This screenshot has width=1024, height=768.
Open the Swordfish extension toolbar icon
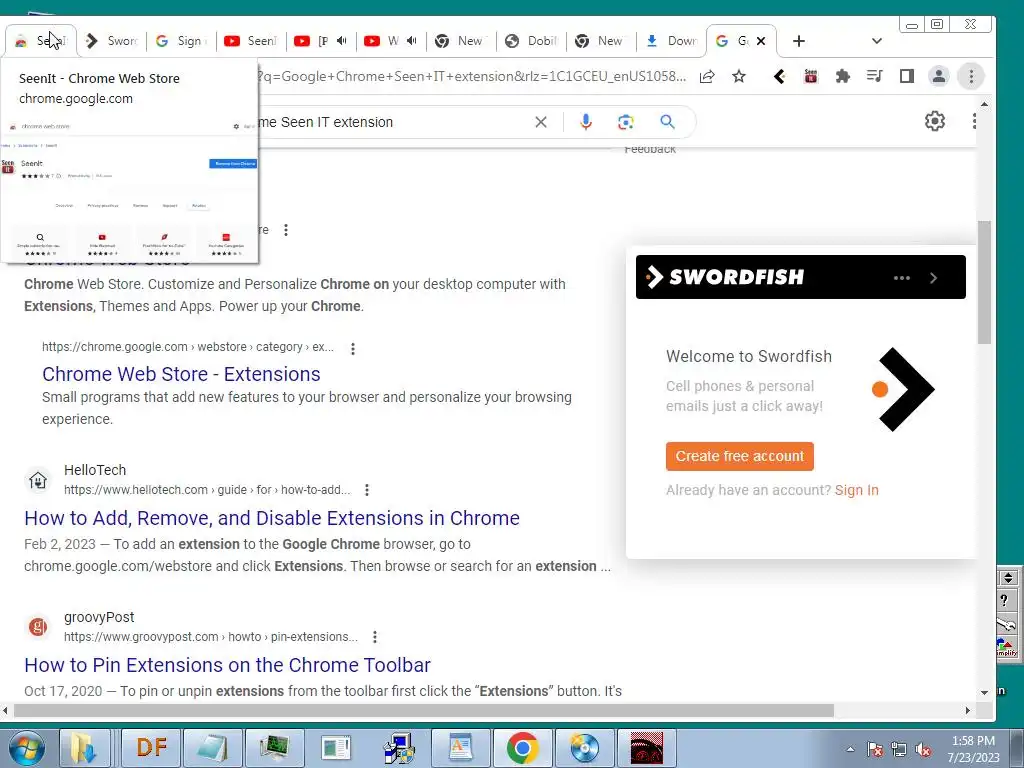point(778,76)
